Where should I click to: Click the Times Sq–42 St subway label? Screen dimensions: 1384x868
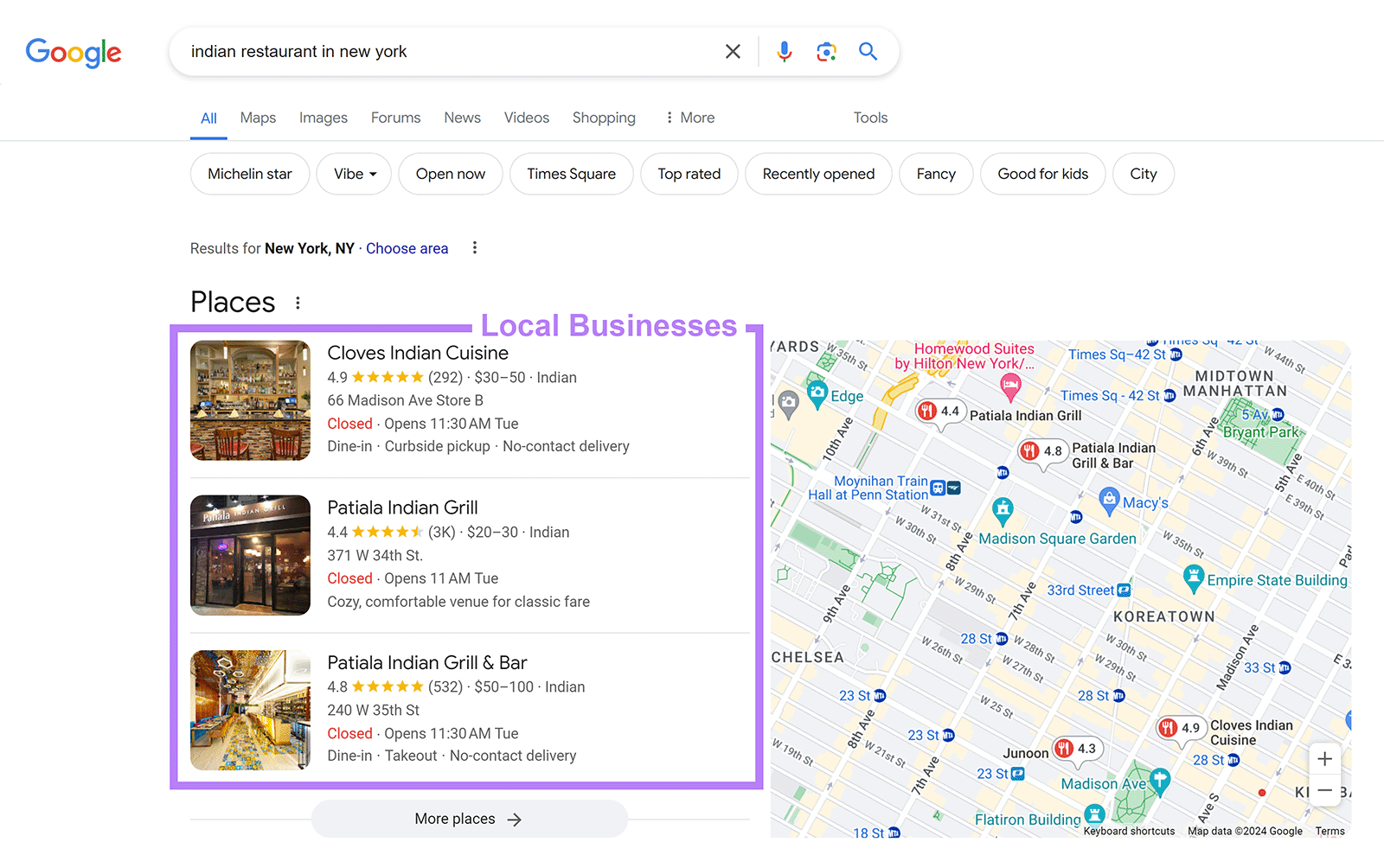pos(1117,354)
